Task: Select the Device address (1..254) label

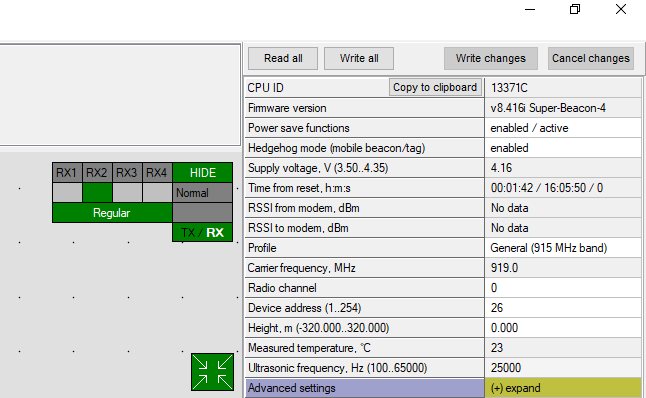Action: pos(304,308)
